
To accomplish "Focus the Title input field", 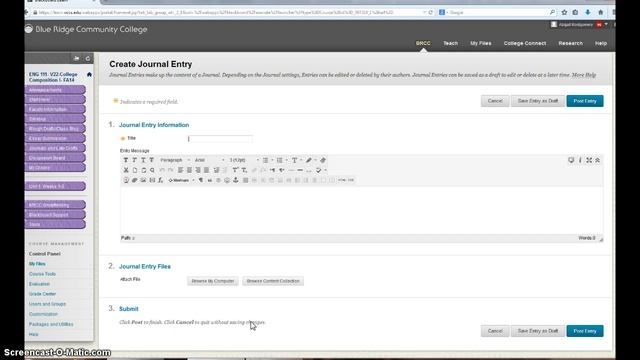I will click(x=220, y=139).
